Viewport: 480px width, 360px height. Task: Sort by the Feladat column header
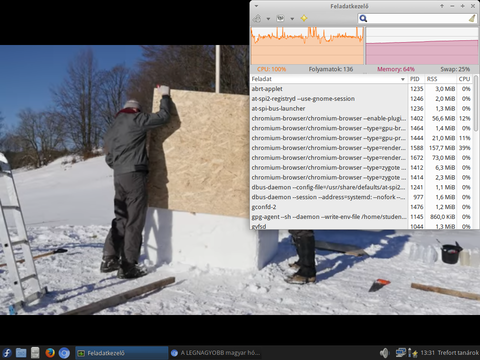tap(329, 79)
